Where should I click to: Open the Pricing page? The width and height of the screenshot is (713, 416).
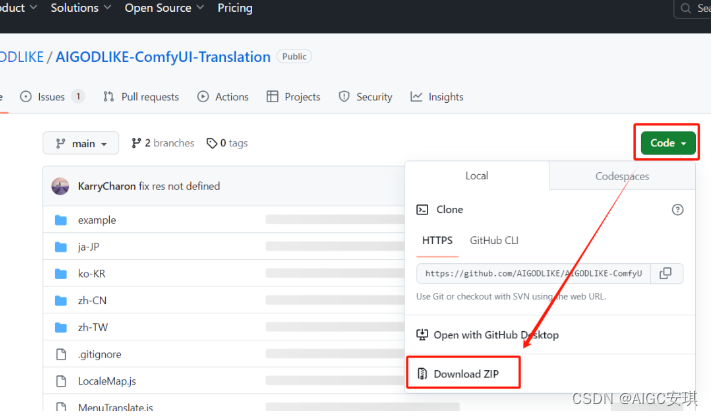(x=235, y=8)
